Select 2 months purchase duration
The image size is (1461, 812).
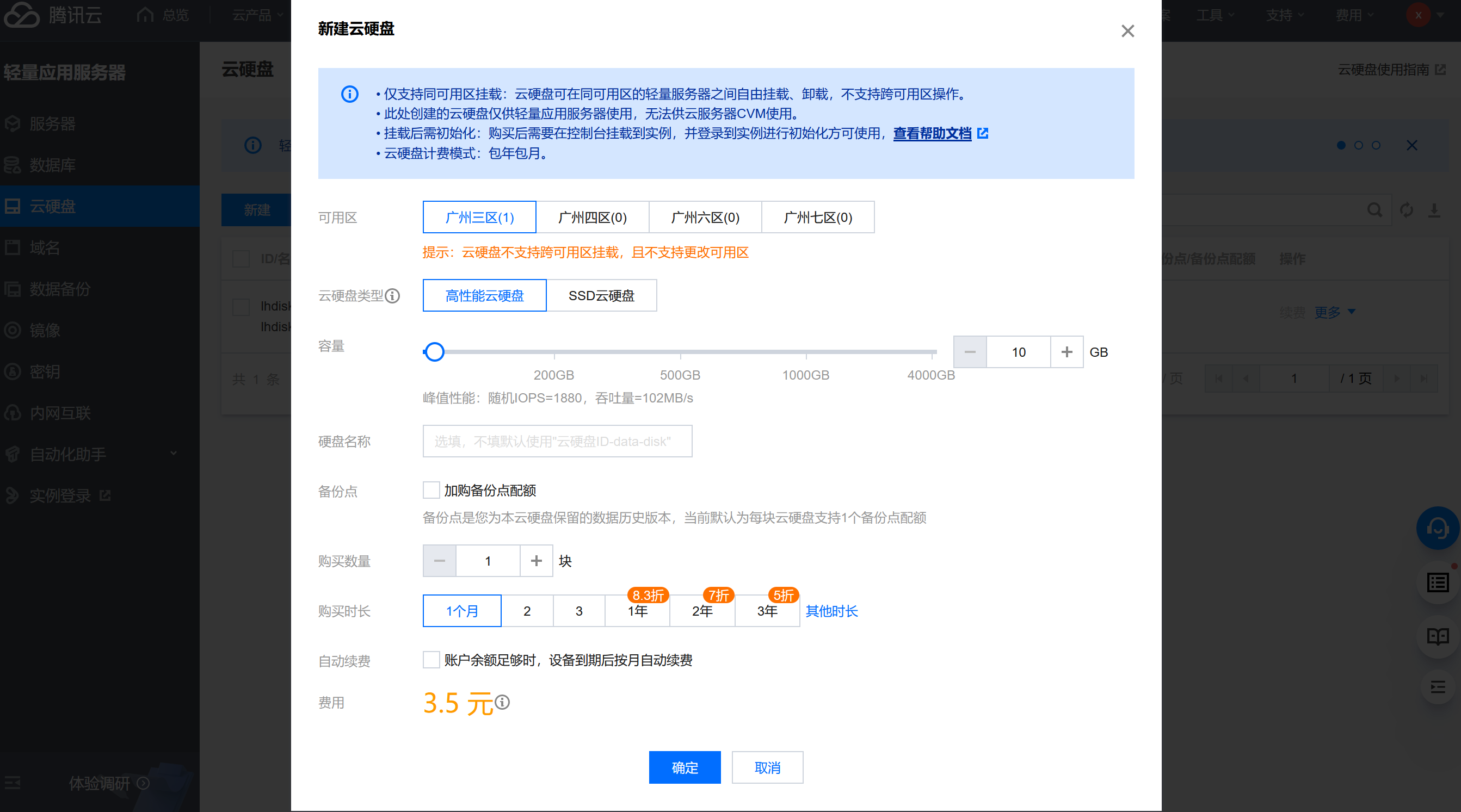(527, 611)
